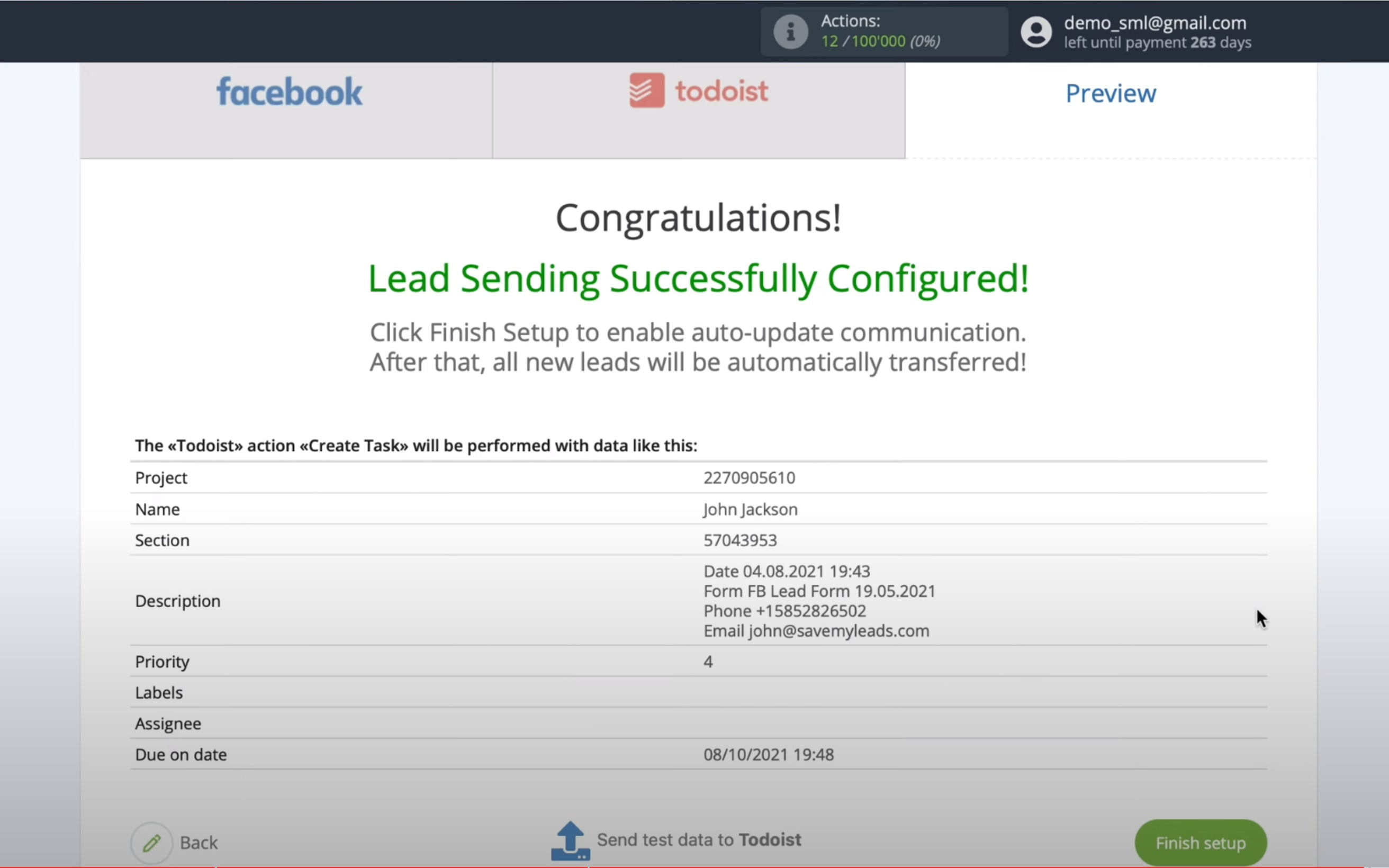This screenshot has width=1389, height=868.
Task: Click the Back arrow pencil icon
Action: tap(152, 841)
